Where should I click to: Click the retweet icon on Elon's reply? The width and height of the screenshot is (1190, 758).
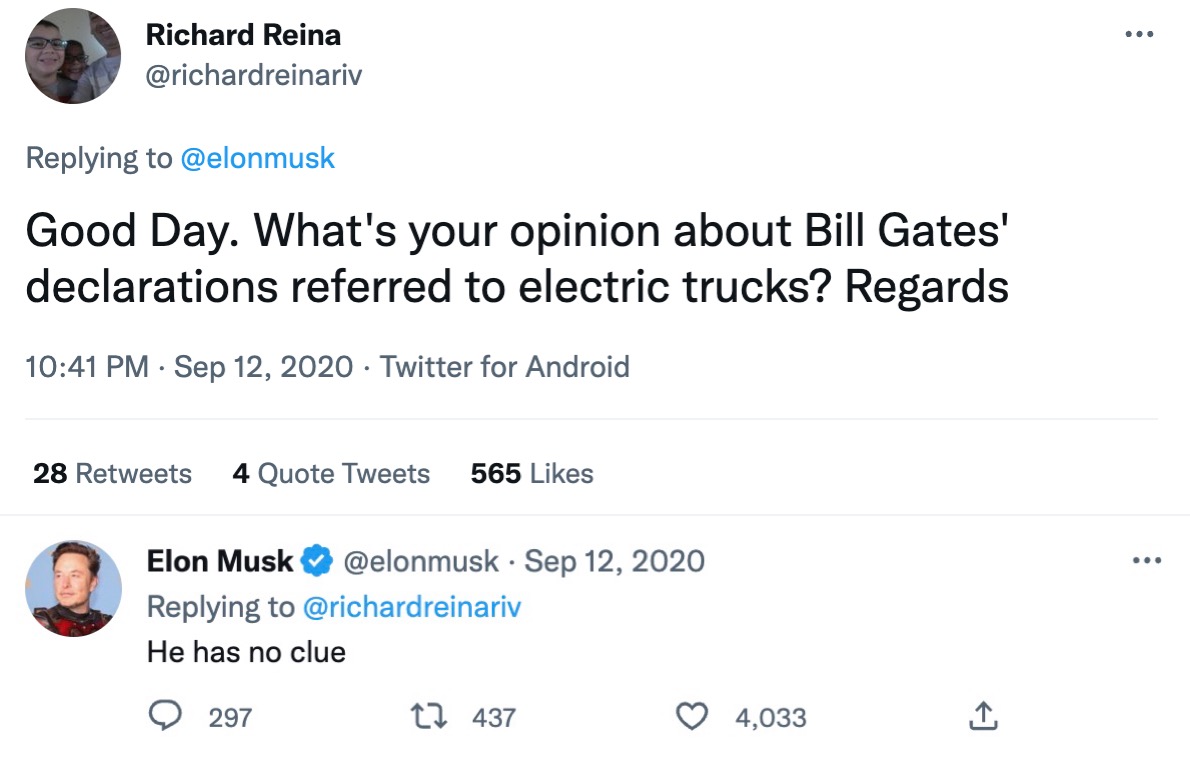(425, 716)
